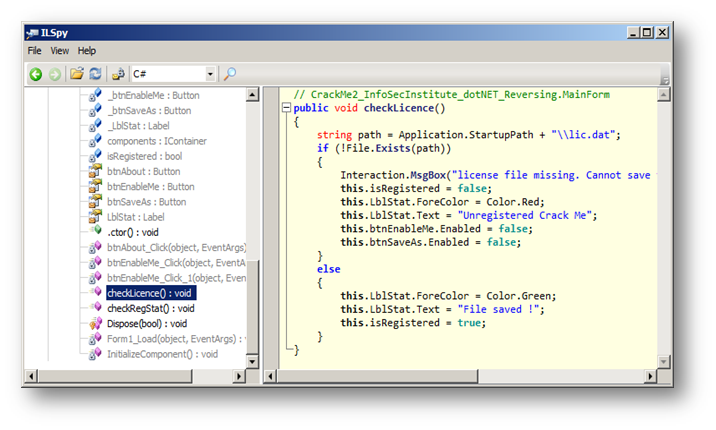Click tree panel scroll right arrow
The height and width of the screenshot is (430, 716).
(239, 376)
